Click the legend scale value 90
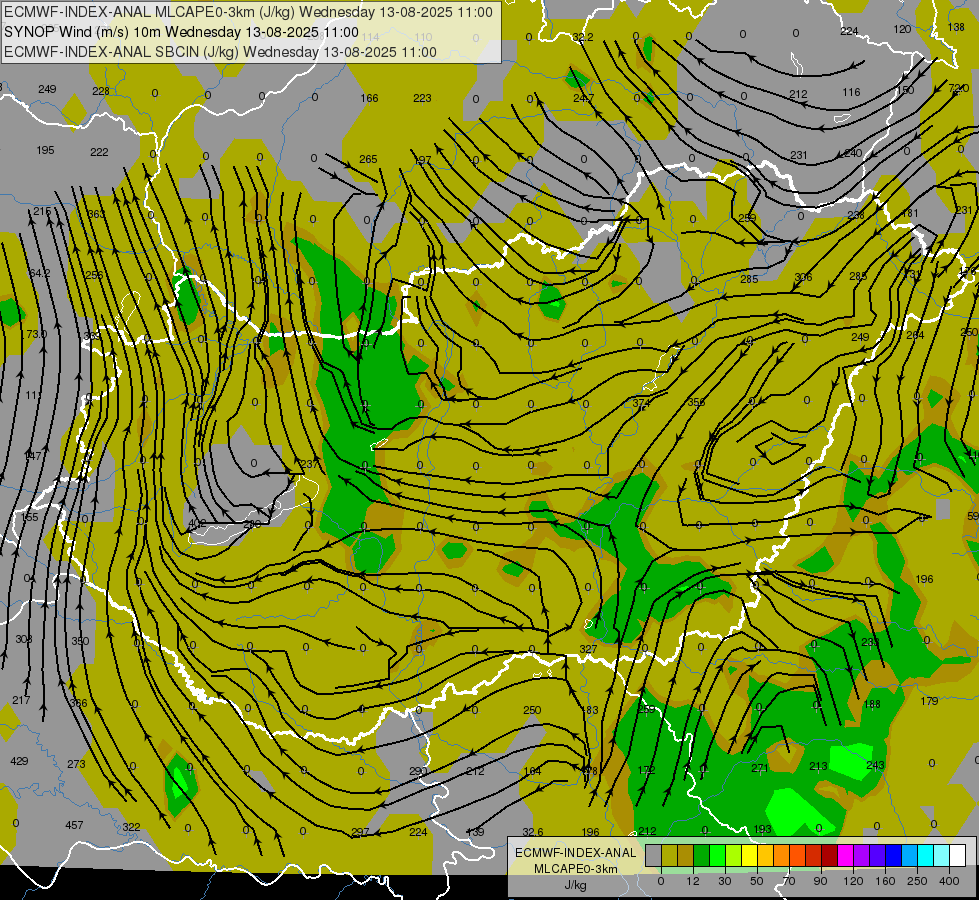979x900 pixels. [820, 881]
